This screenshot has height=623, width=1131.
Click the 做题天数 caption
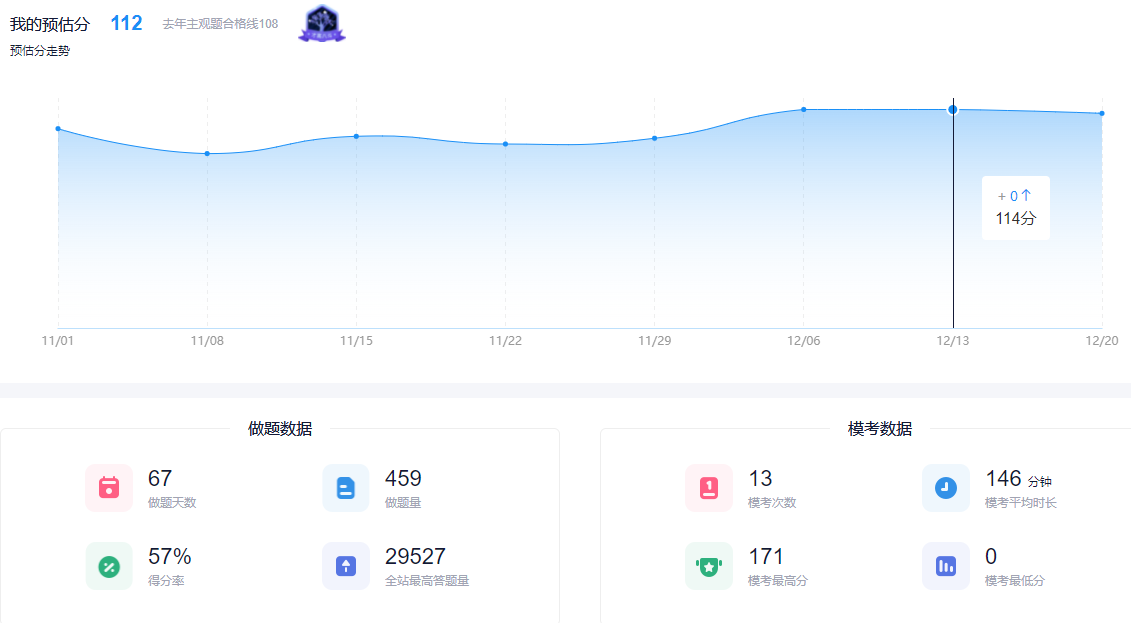172,503
